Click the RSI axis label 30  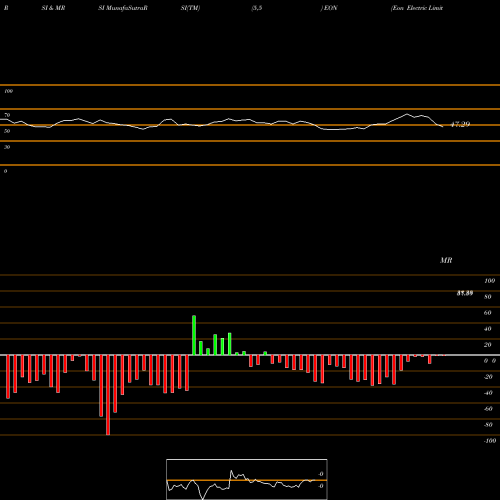(7, 147)
